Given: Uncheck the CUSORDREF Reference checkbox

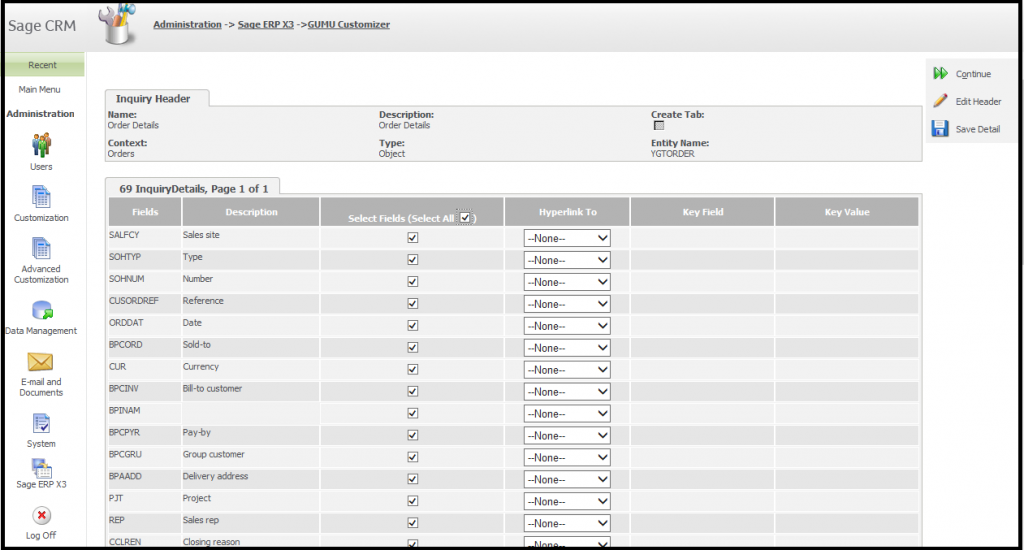Looking at the screenshot, I should 413,303.
